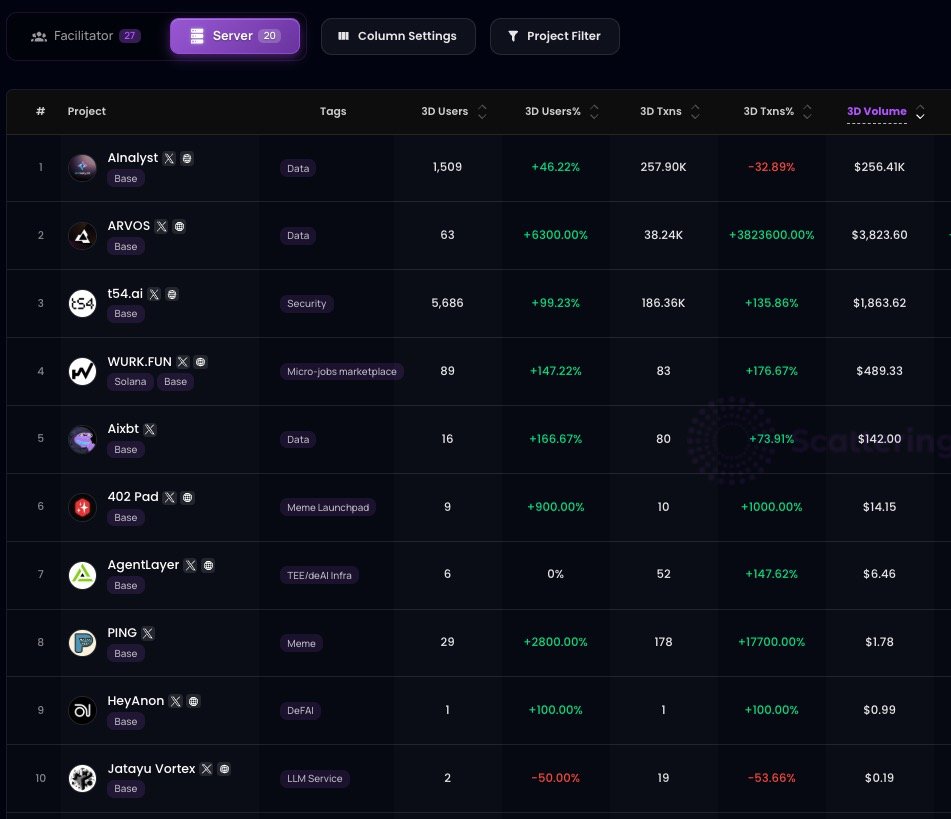Click the Meme tag for PING
Viewport: 951px width, 819px height.
point(301,643)
